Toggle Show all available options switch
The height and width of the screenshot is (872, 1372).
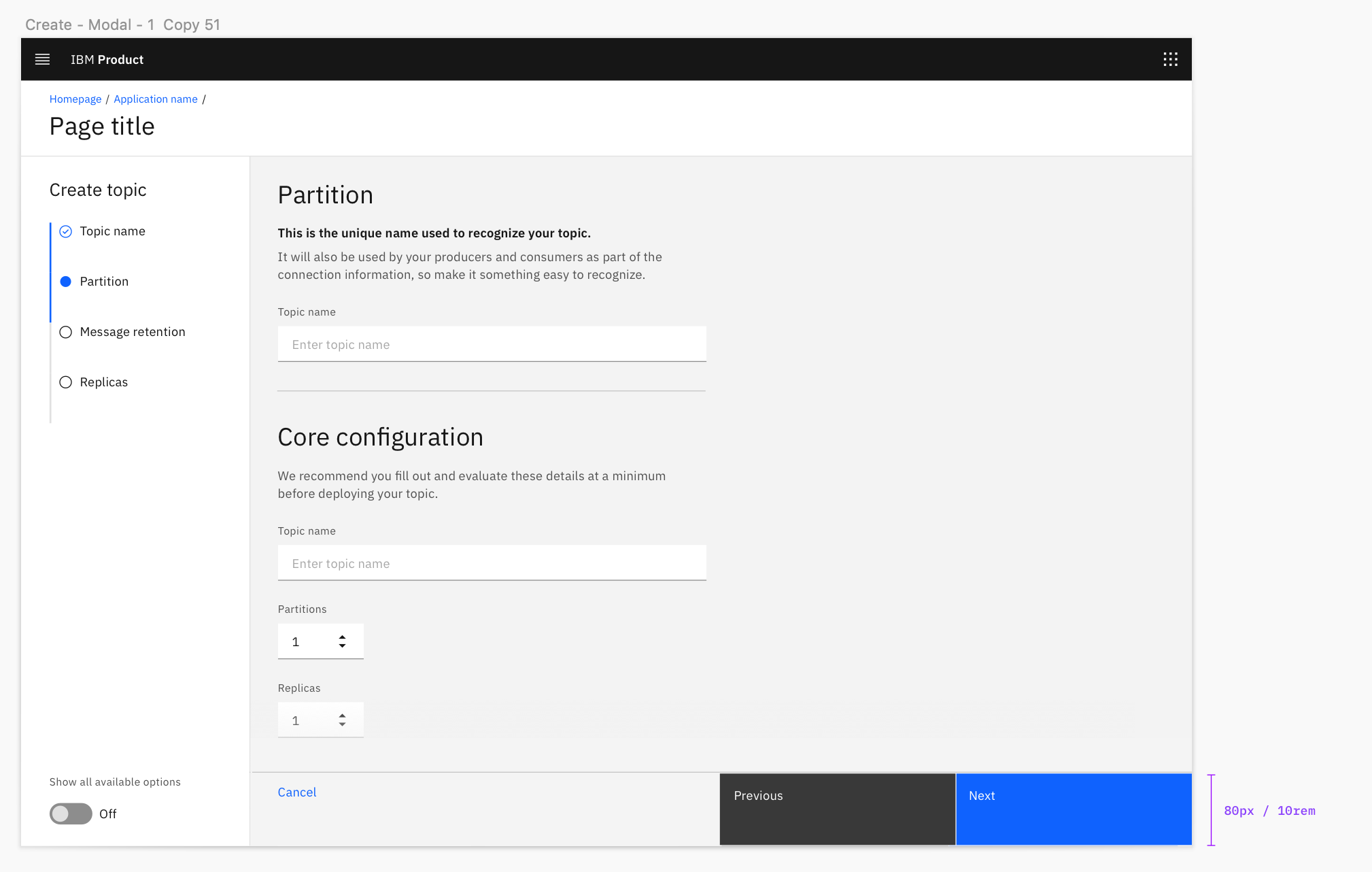coord(71,814)
